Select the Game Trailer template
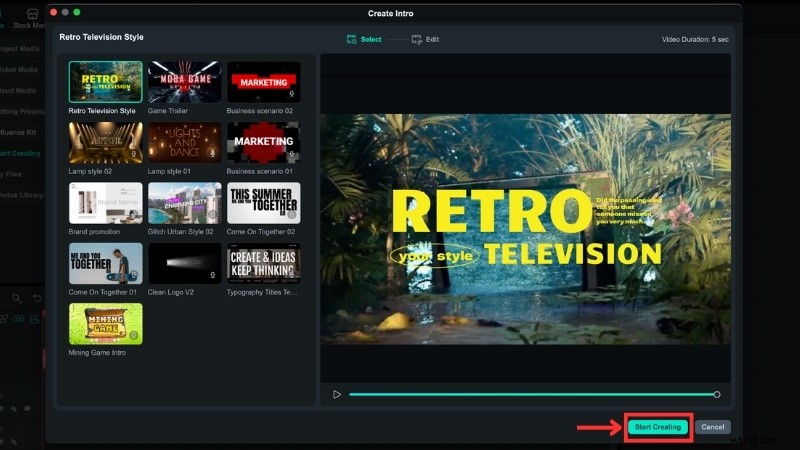The width and height of the screenshot is (800, 450). (184, 82)
